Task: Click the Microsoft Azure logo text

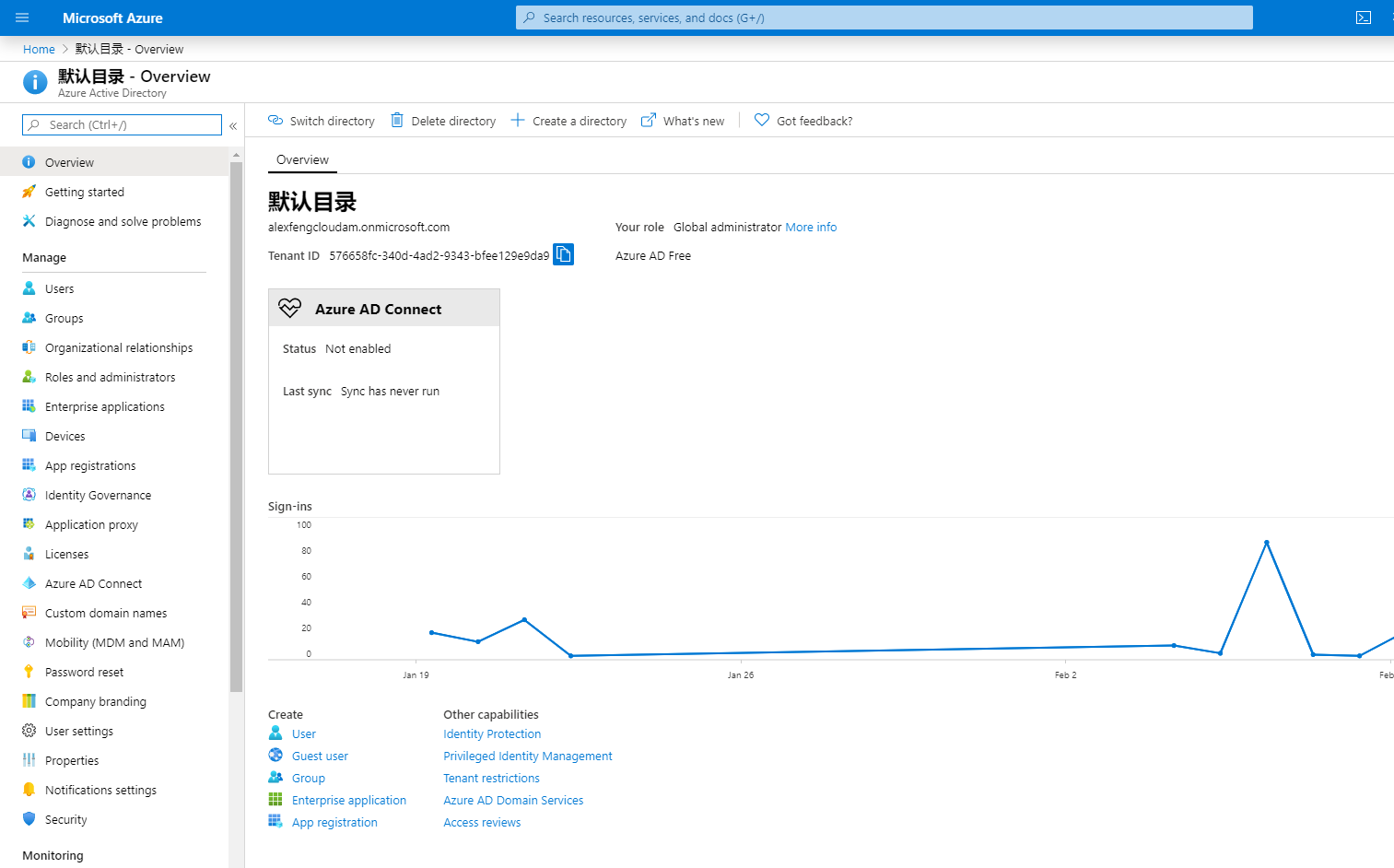Action: pos(112,18)
